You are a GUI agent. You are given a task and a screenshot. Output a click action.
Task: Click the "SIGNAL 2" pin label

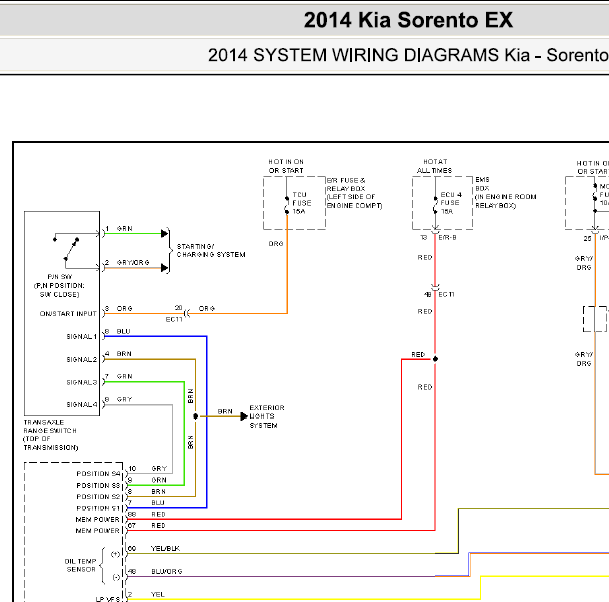click(x=81, y=359)
